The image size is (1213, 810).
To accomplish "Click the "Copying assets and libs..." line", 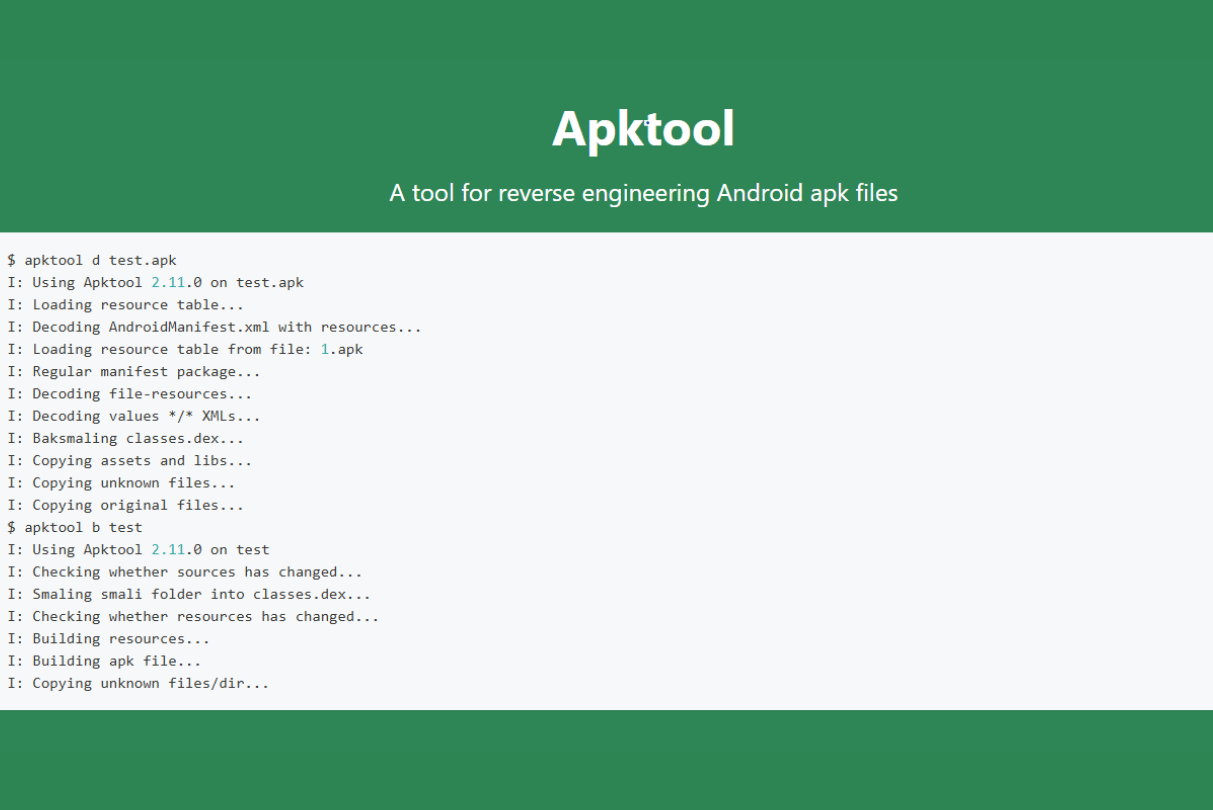I will 130,460.
